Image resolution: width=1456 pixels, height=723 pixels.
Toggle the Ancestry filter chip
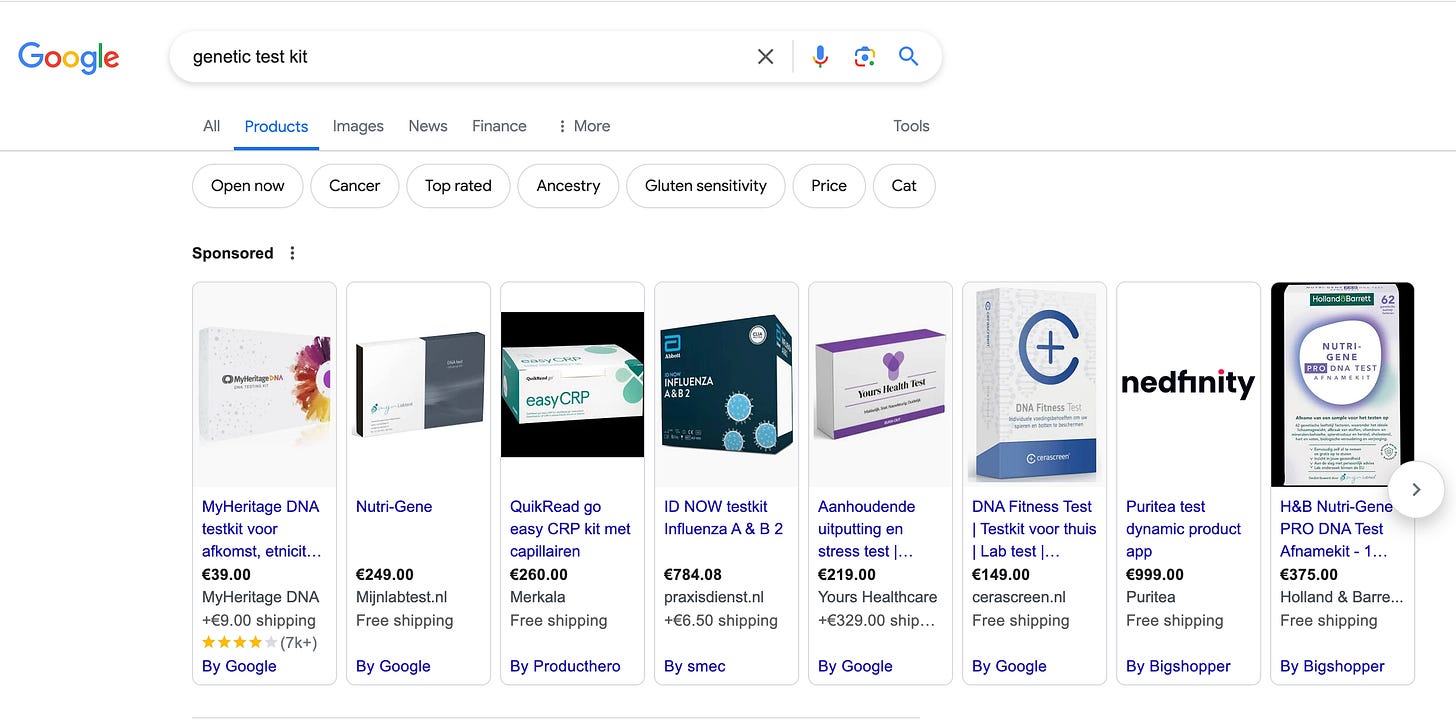coord(568,186)
